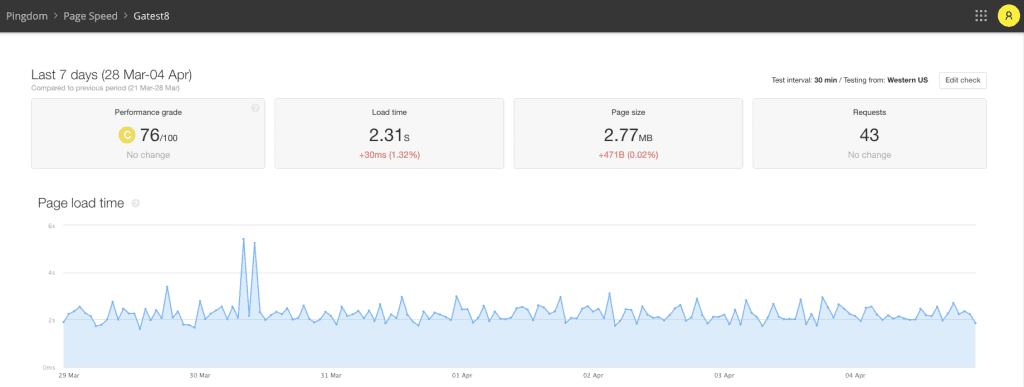The image size is (1024, 387).
Task: Click the 02 Apr axis label
Action: 593,376
